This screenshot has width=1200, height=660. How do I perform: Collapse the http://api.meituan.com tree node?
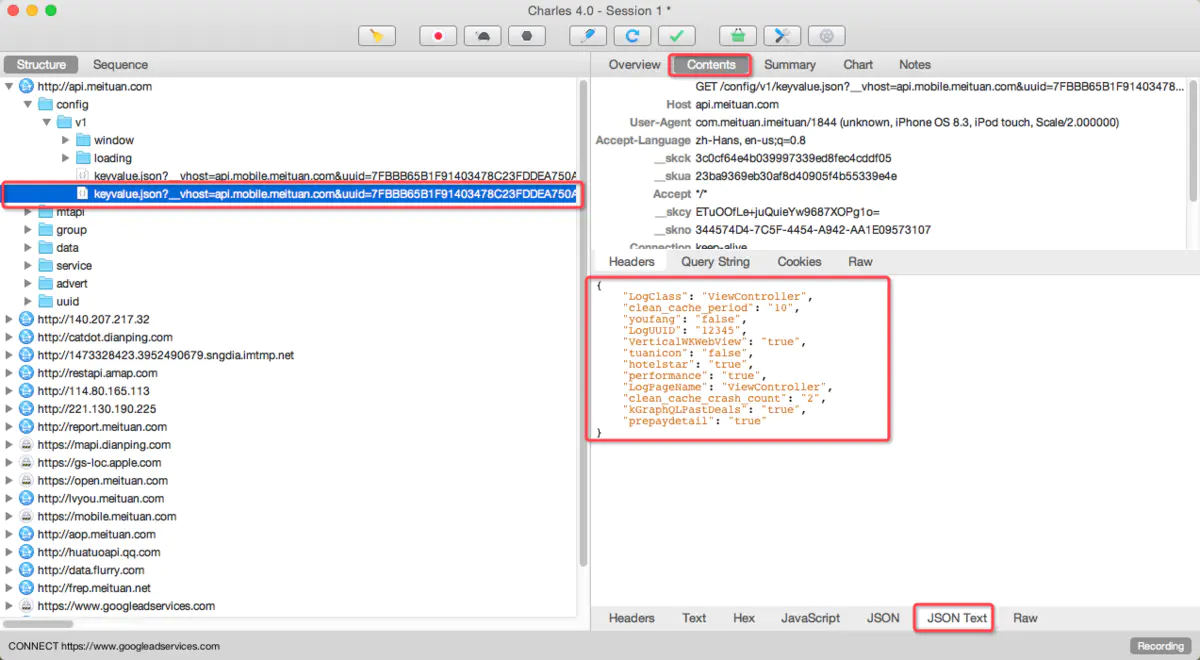(x=10, y=86)
